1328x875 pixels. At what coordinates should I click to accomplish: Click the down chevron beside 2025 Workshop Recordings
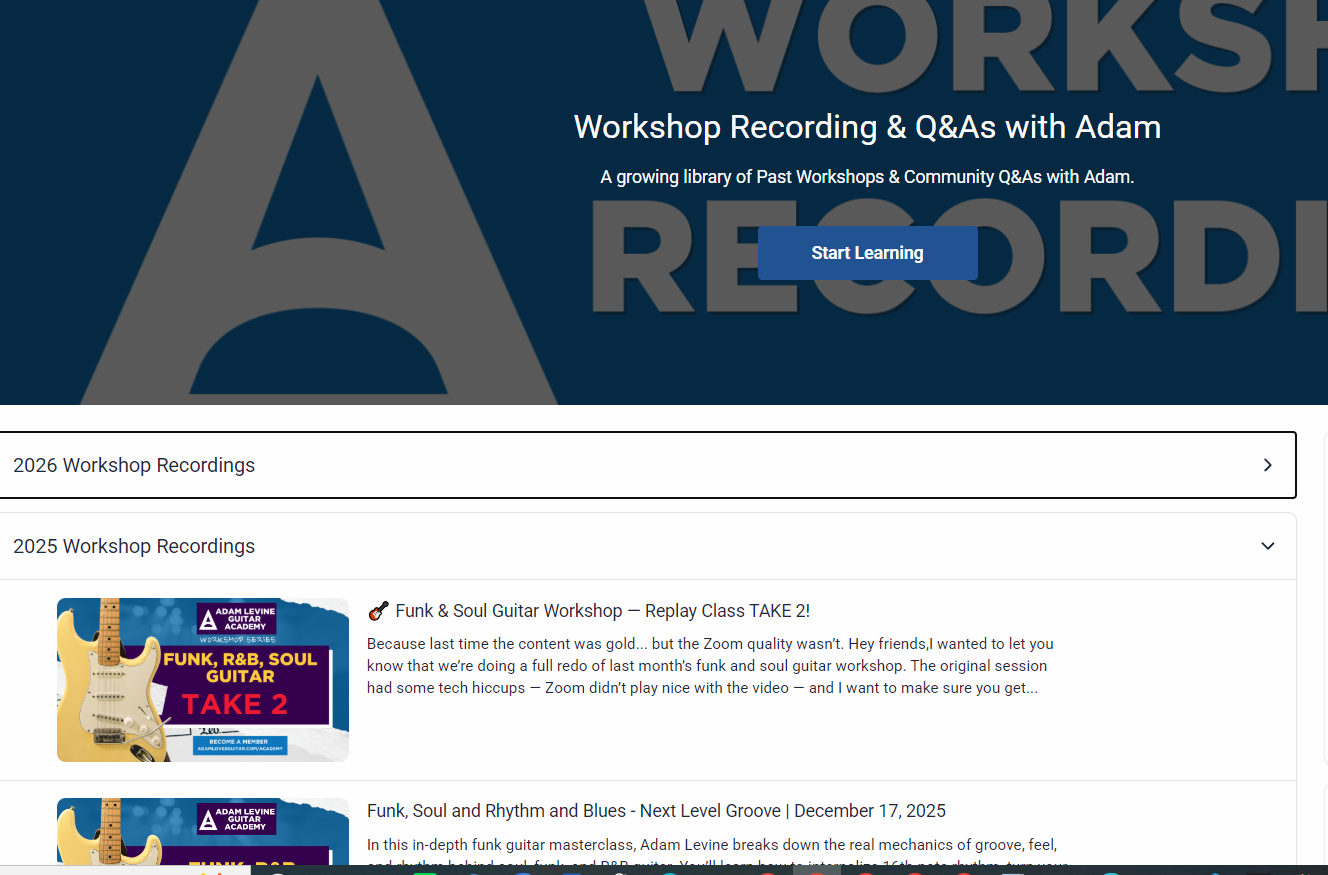coord(1268,546)
